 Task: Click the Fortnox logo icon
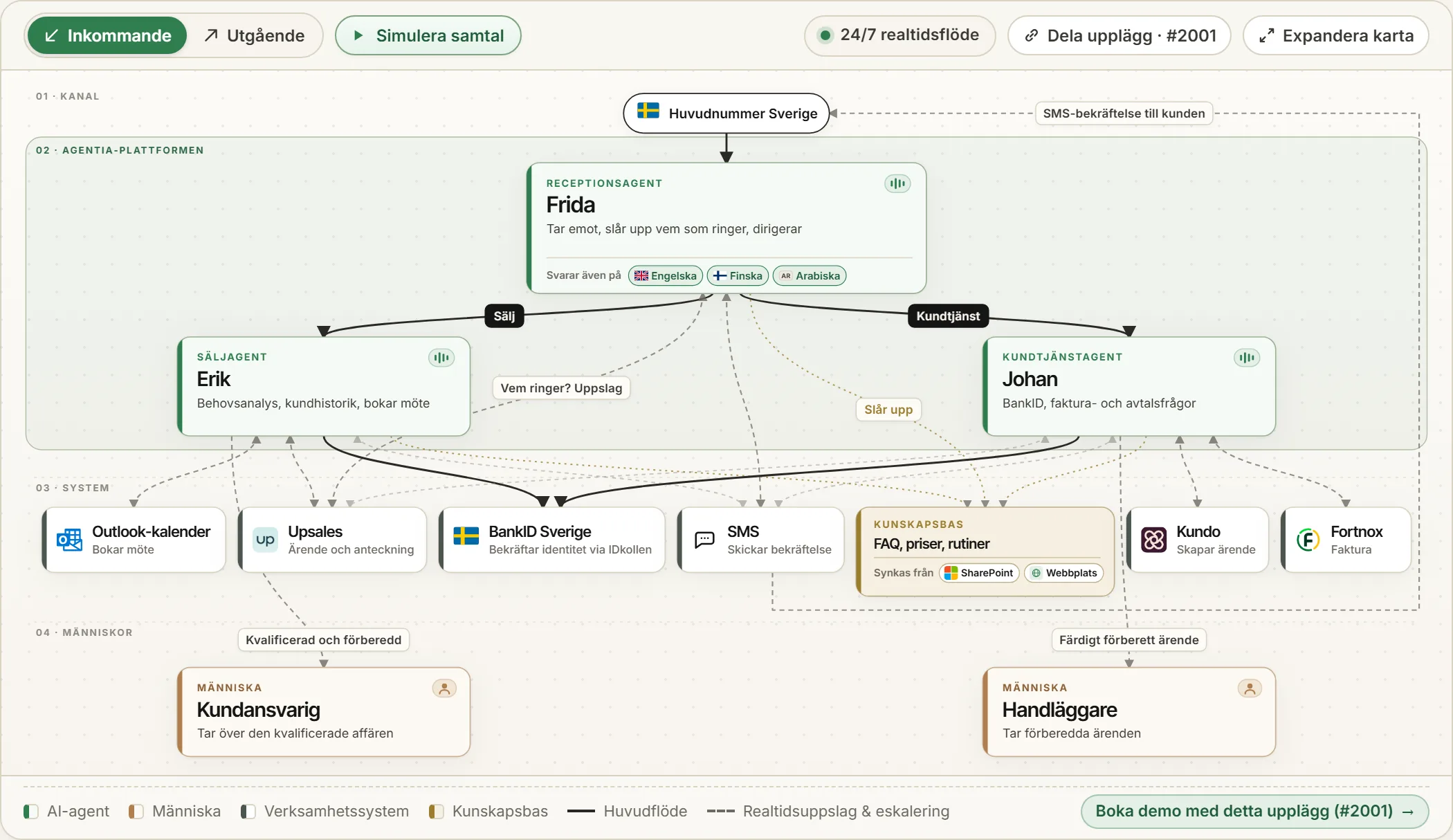pyautogui.click(x=1308, y=540)
